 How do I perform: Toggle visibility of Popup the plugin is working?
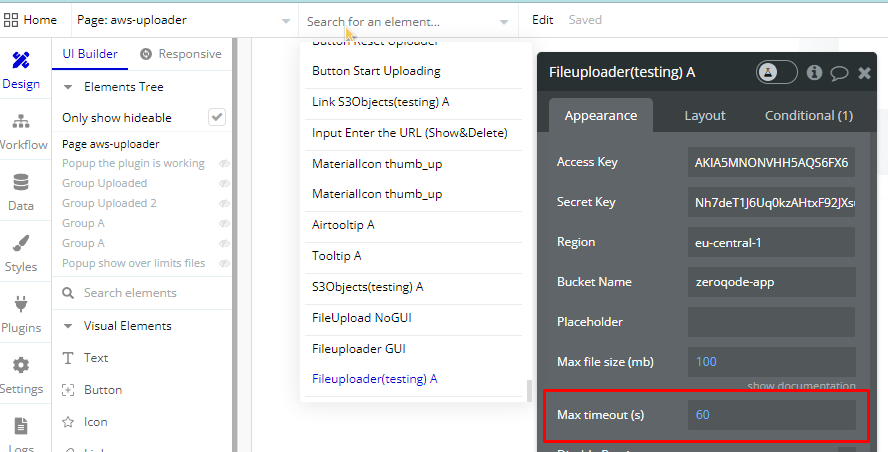tap(224, 163)
